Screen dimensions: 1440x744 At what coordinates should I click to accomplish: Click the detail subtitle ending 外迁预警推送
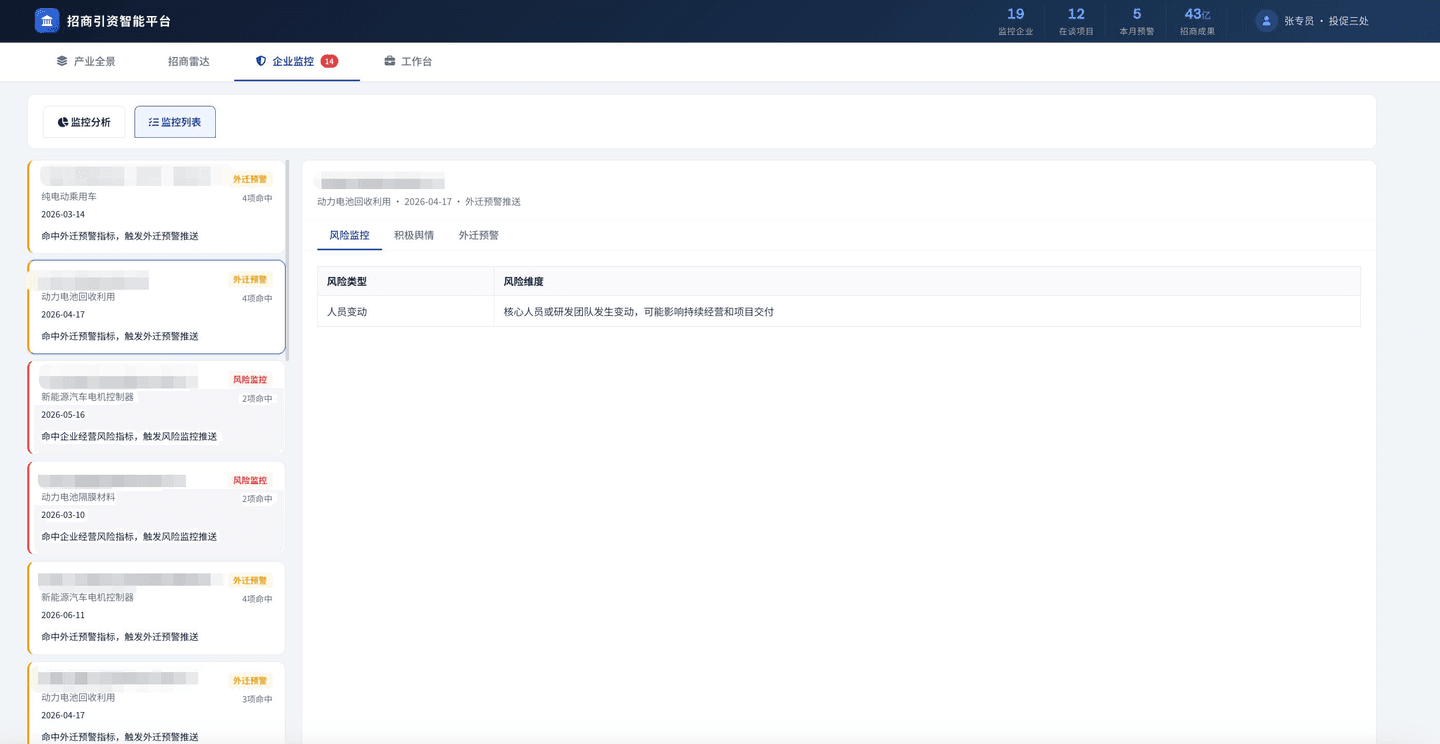[419, 202]
